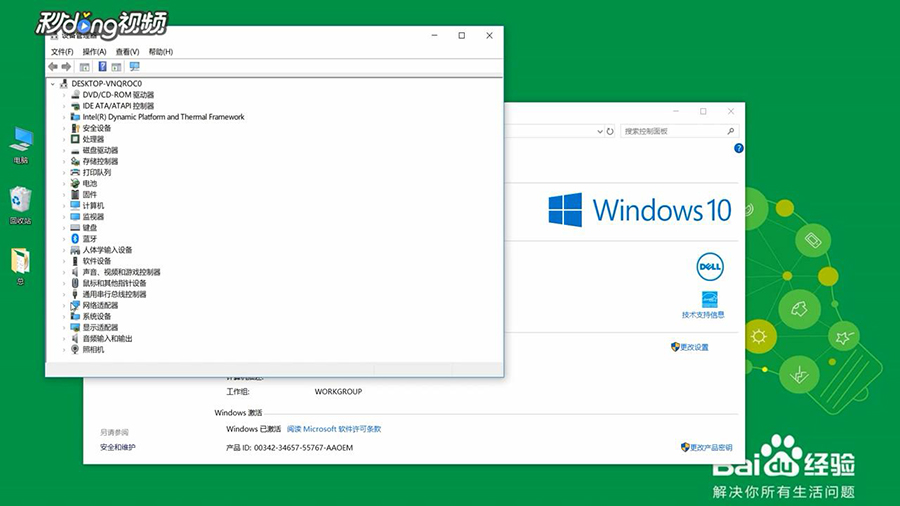Click the search magnifier in Control Panel
The image size is (900, 506).
[731, 131]
